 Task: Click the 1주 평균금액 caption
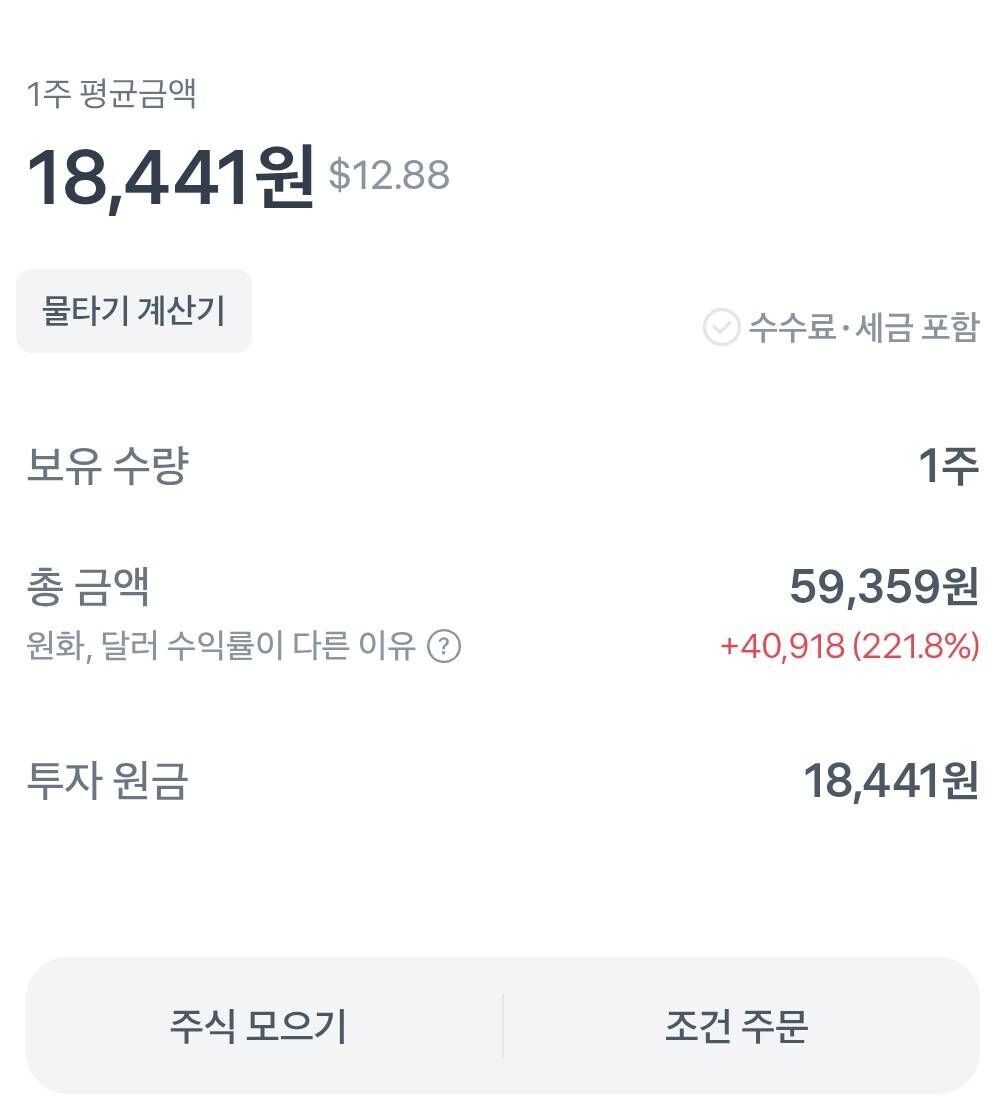click(x=111, y=93)
